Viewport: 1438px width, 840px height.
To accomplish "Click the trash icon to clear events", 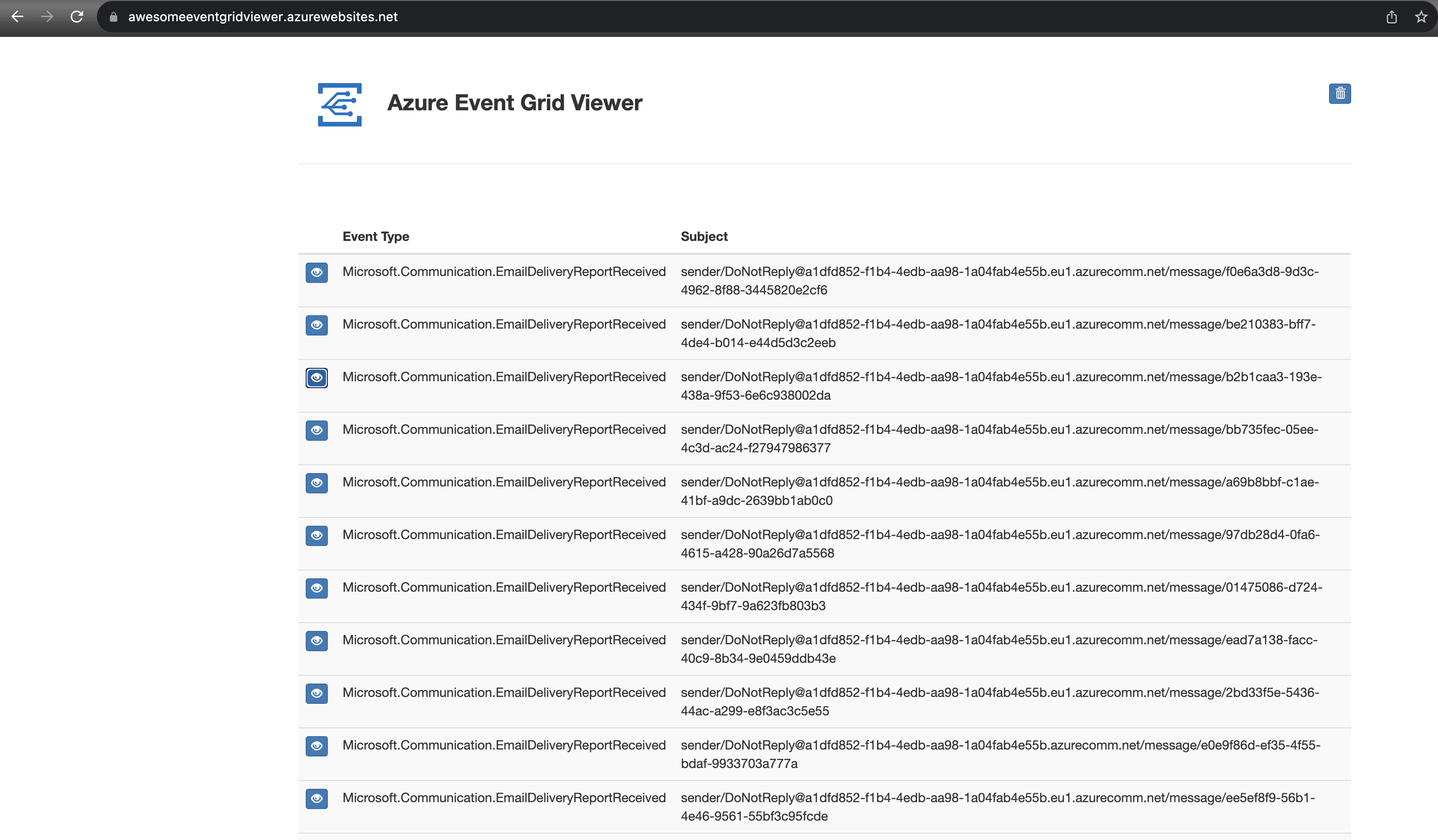I will click(x=1339, y=94).
